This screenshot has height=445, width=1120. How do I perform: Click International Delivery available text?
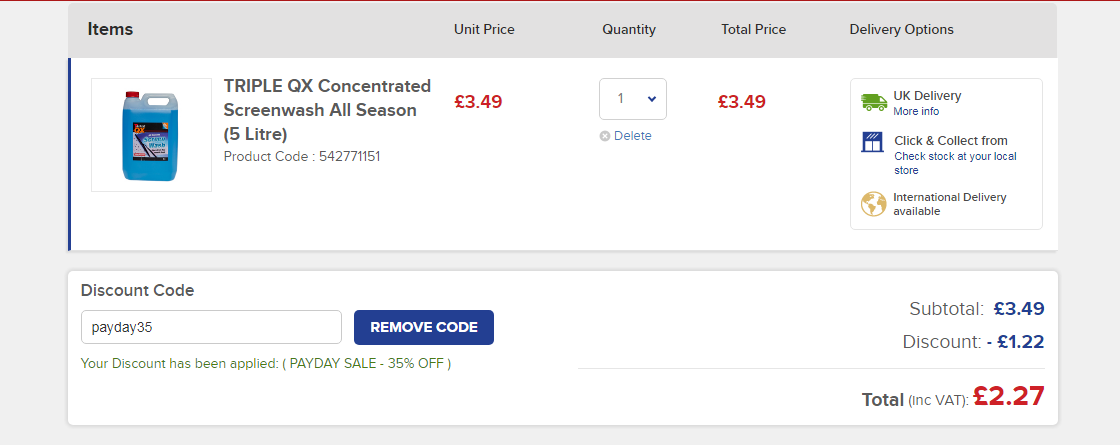click(949, 204)
